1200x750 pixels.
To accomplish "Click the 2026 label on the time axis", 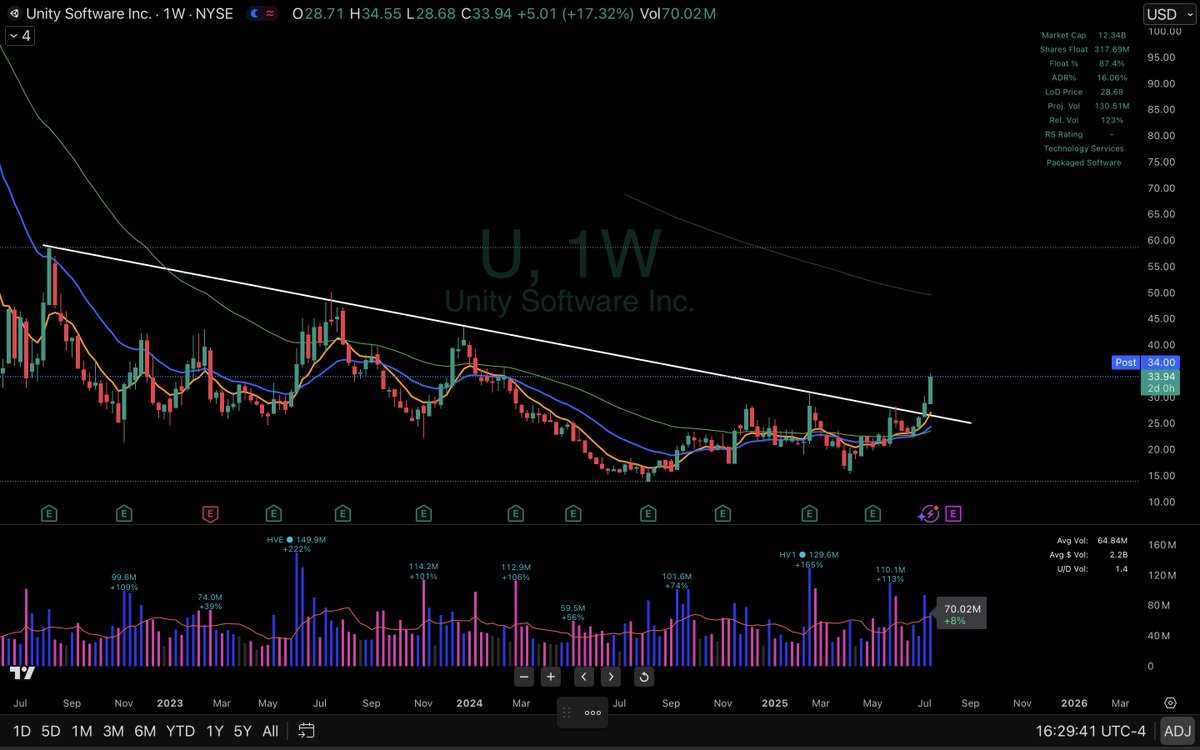I will 1074,703.
